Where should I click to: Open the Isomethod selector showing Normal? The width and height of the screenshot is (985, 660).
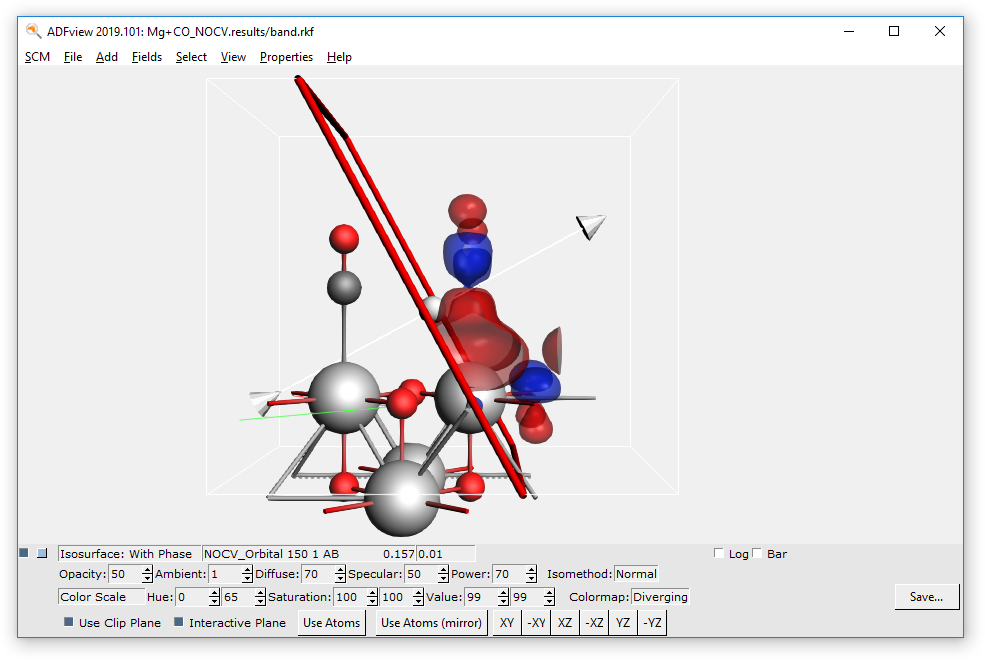(637, 574)
